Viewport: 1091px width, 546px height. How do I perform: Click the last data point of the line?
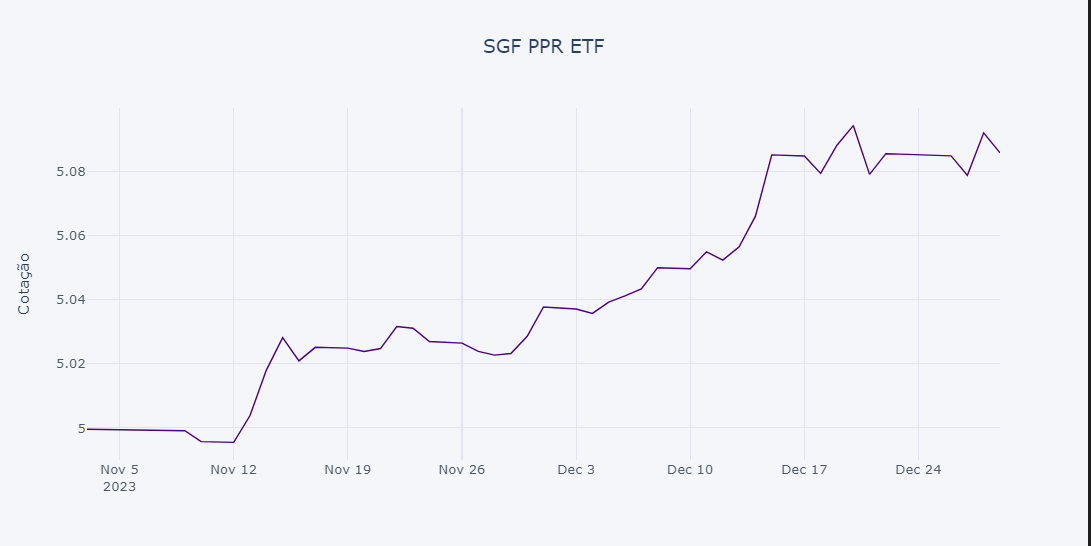[x=999, y=152]
